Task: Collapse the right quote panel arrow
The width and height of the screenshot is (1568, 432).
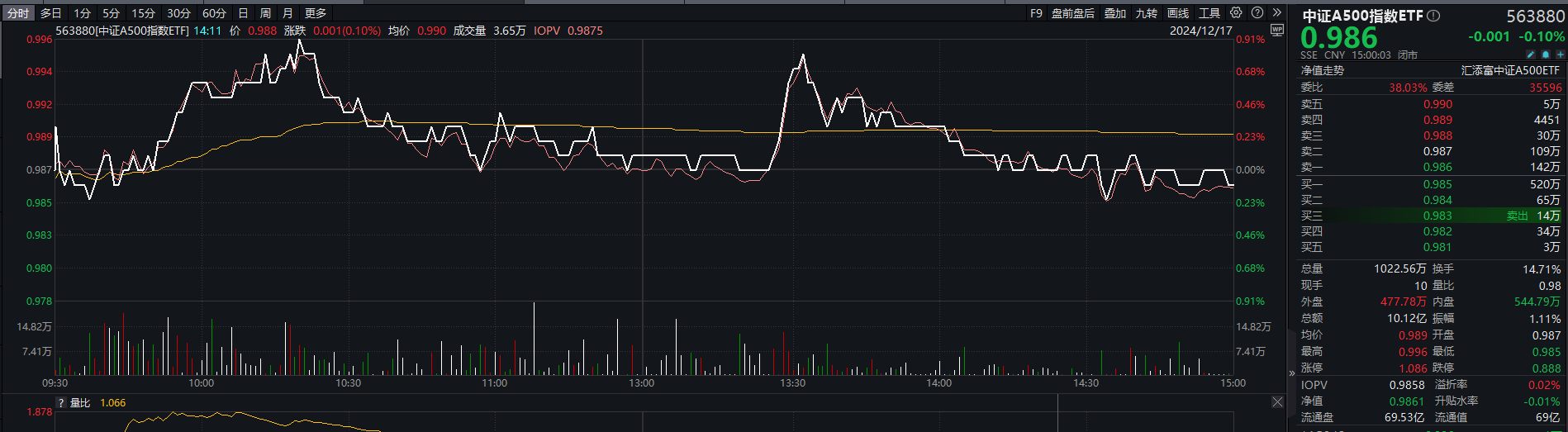Action: (1292, 373)
